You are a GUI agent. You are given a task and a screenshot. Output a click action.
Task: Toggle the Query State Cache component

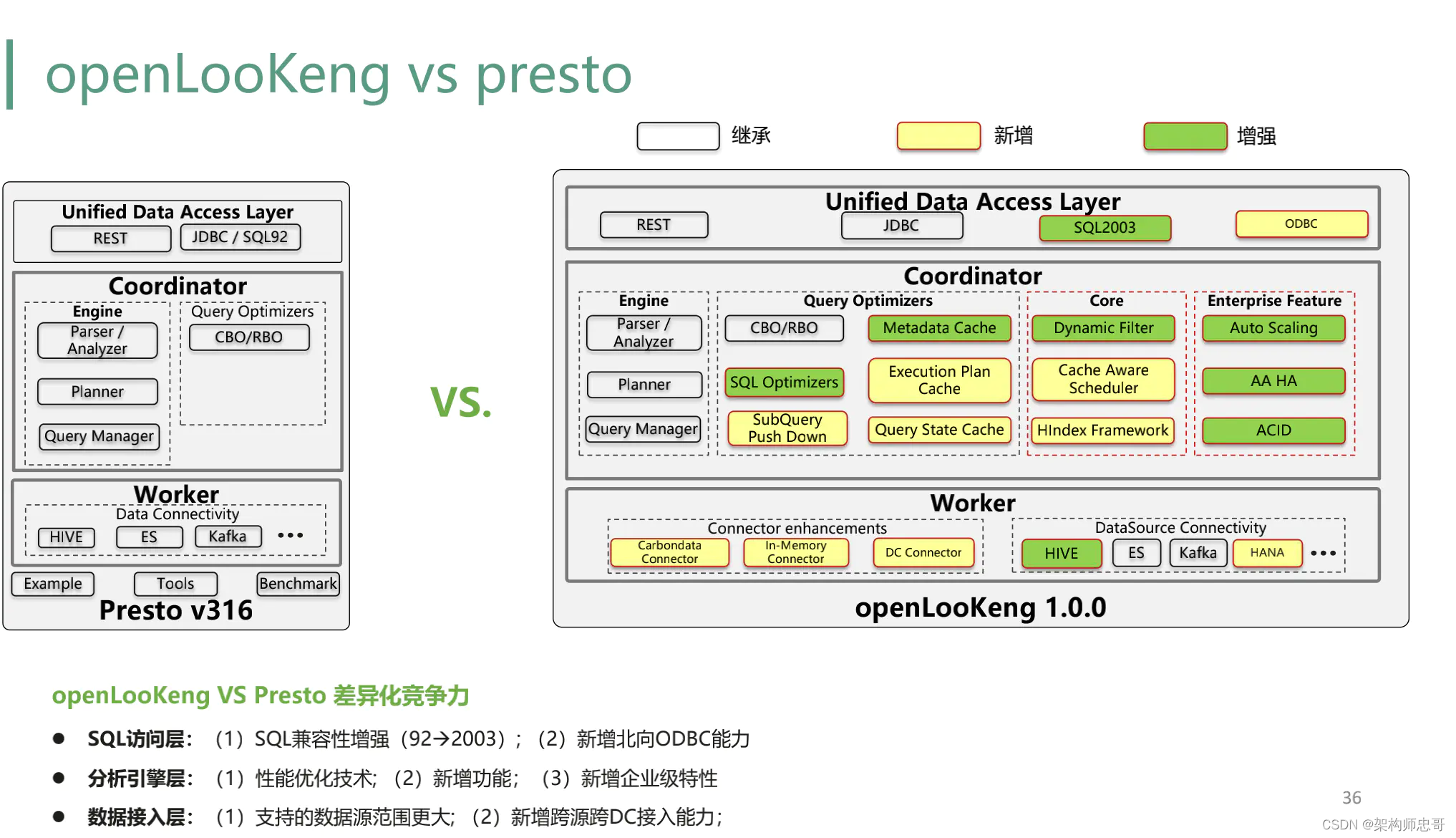point(931,431)
